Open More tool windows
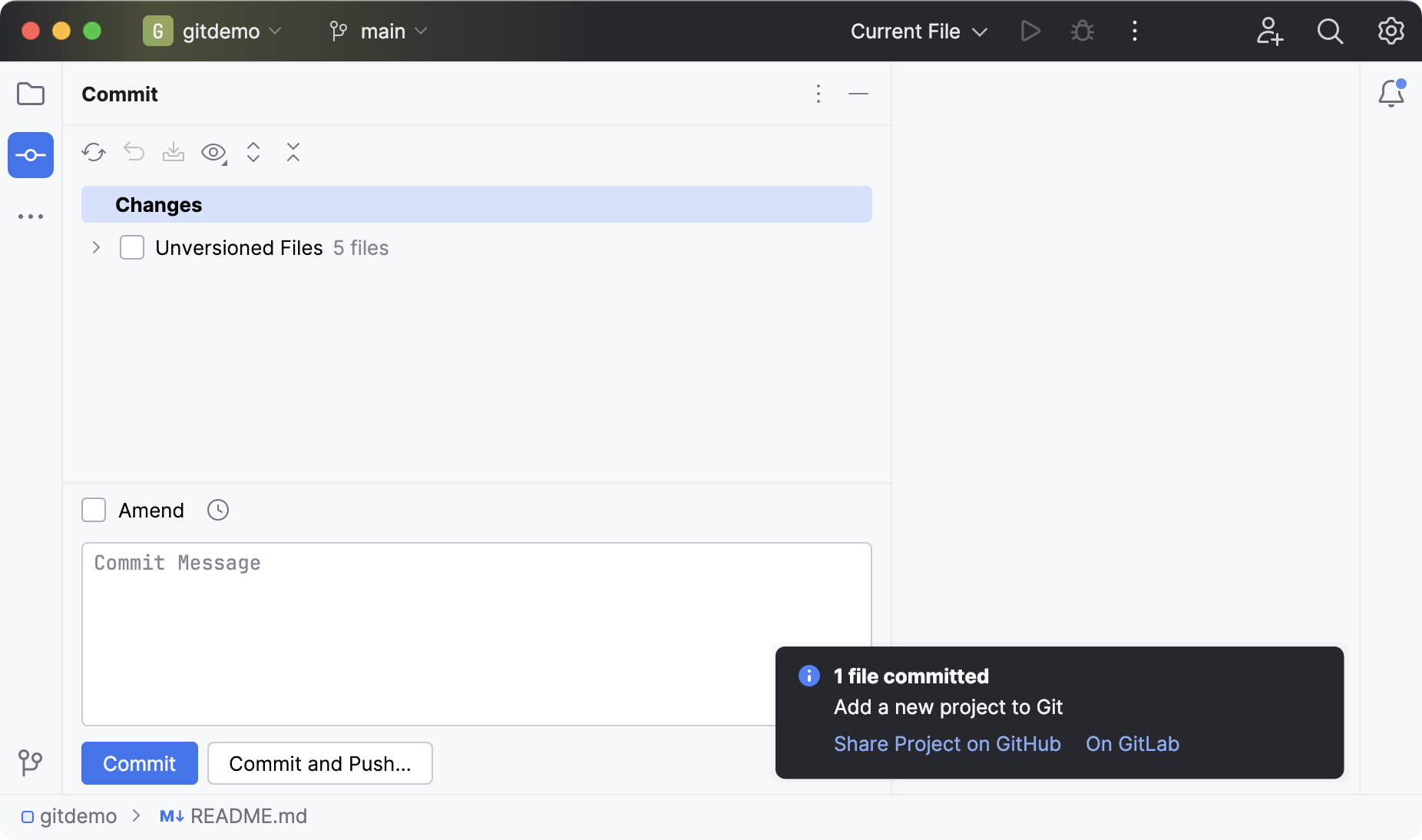The image size is (1422, 840). [30, 216]
